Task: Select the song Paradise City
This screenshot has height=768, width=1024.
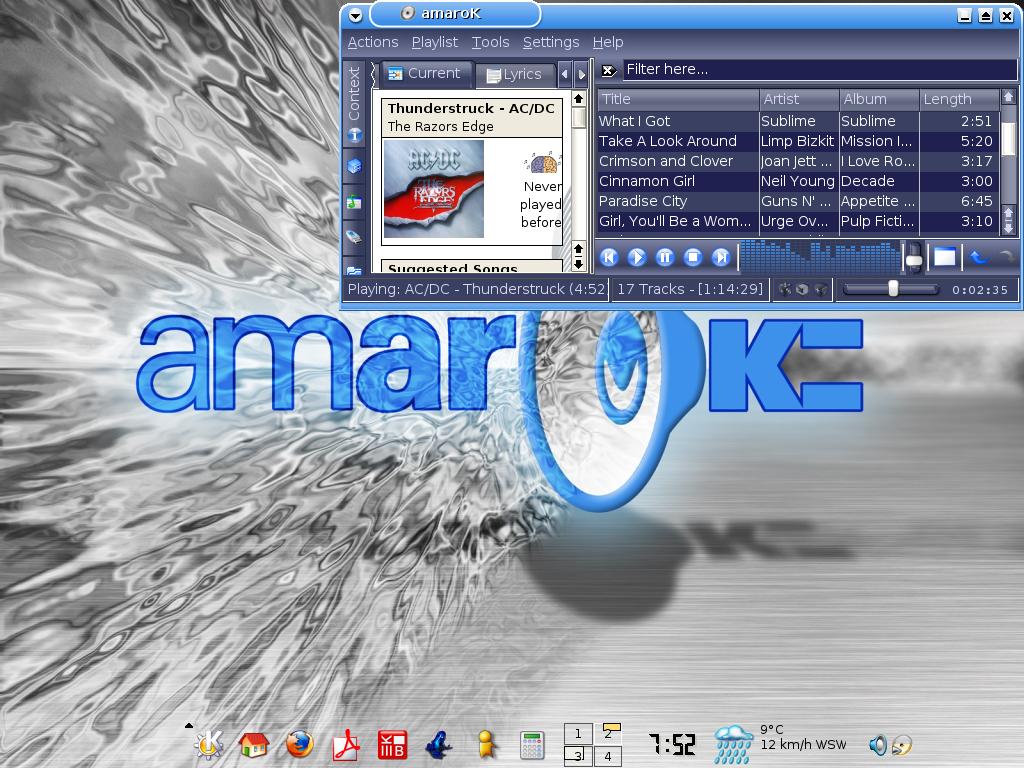Action: (643, 201)
